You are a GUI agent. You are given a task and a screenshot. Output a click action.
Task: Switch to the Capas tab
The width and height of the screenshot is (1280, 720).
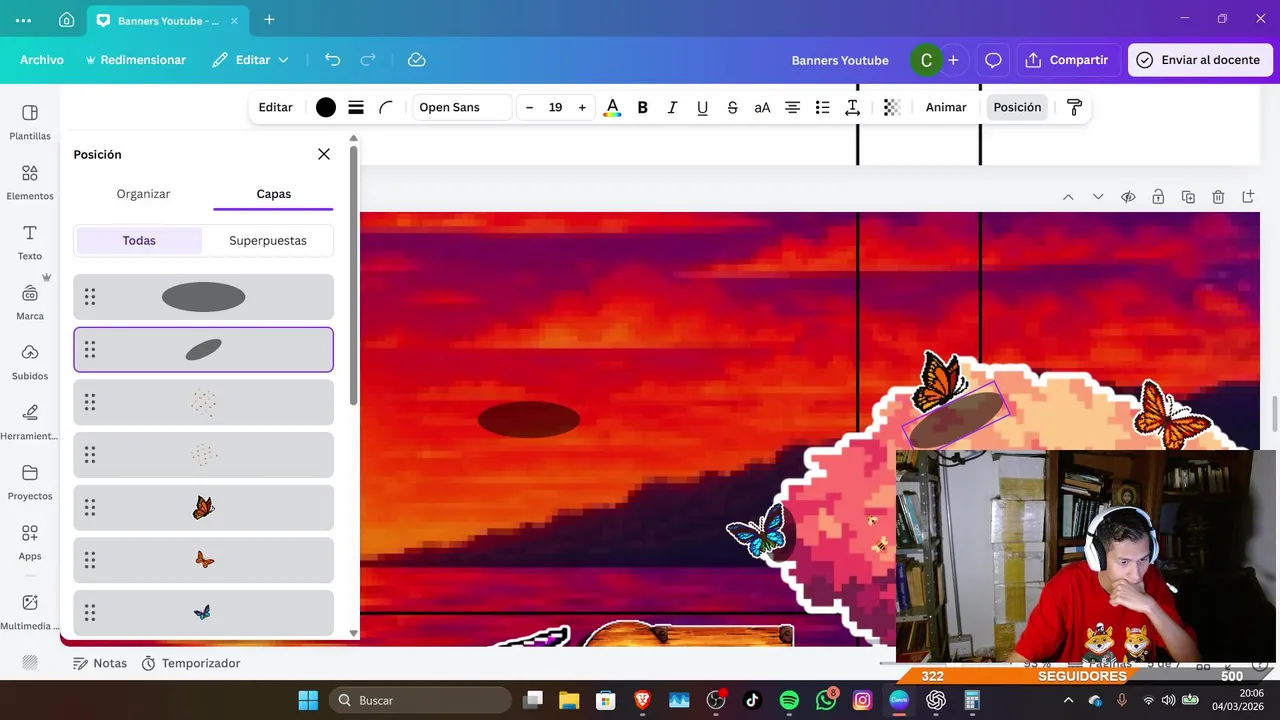coord(273,194)
